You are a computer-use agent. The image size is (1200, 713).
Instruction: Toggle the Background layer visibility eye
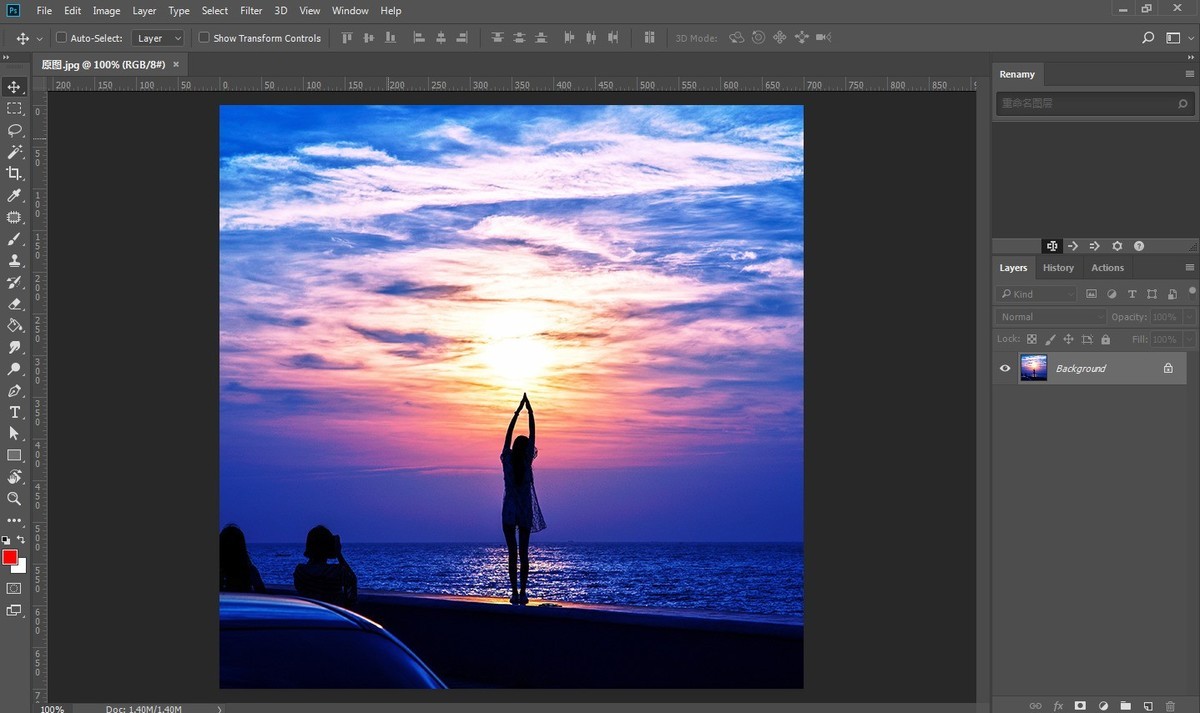pyautogui.click(x=1004, y=368)
